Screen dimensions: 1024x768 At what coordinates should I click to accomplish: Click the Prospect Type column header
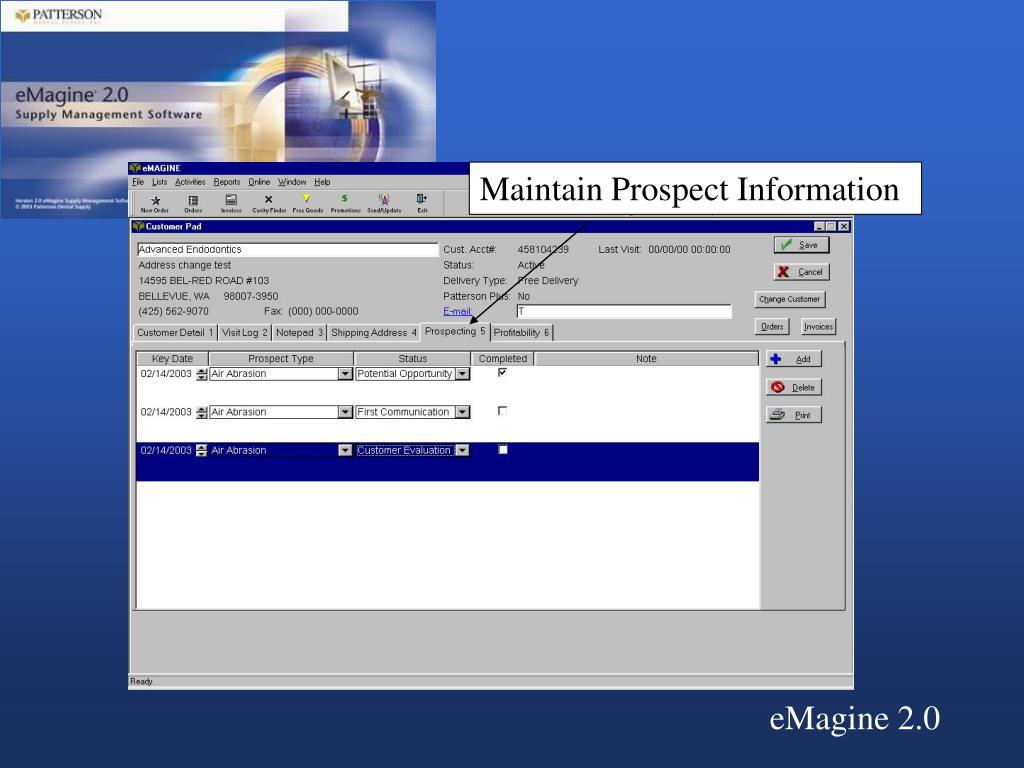281,359
